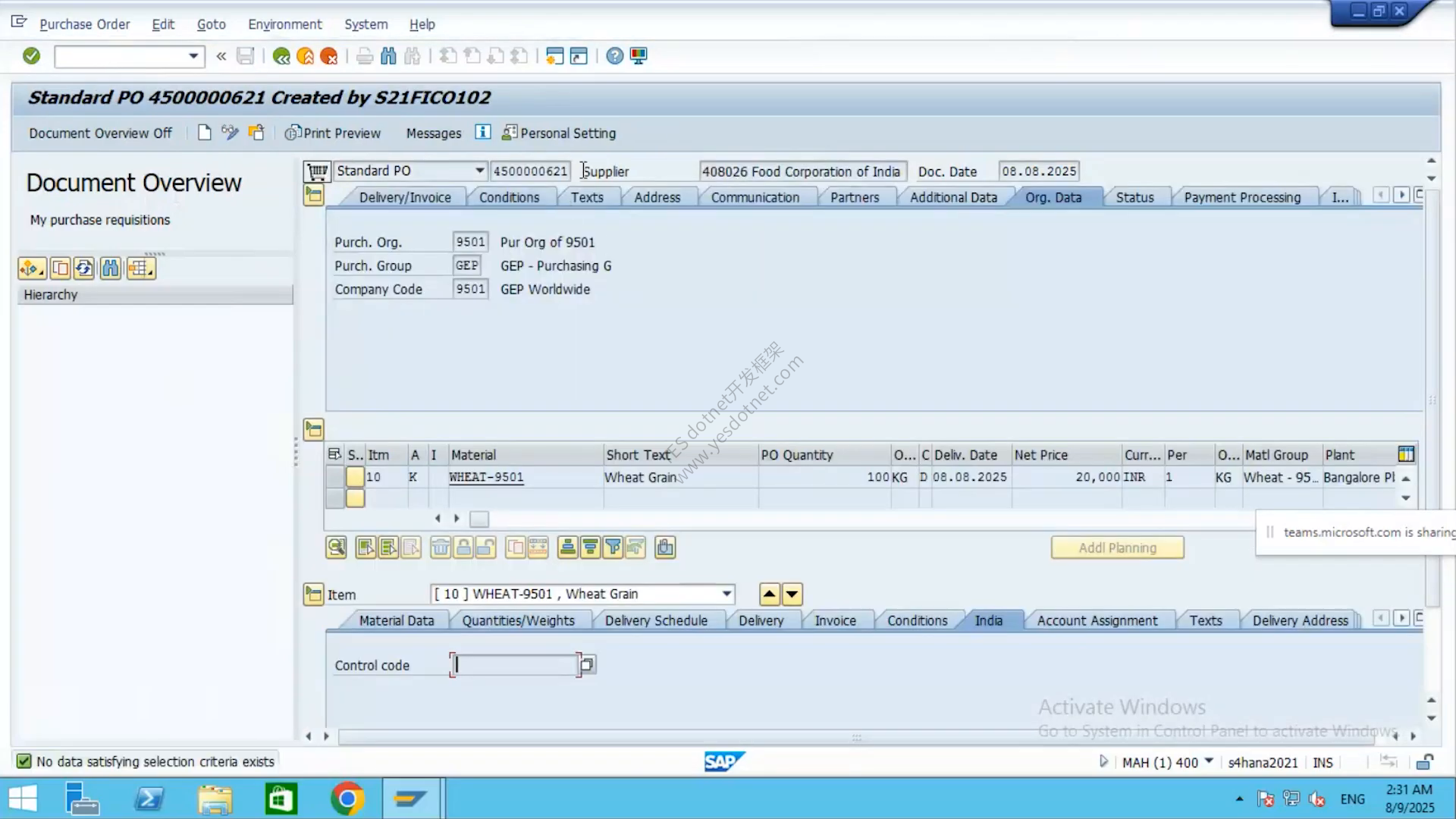
Task: Click the Other Purchase Order icon
Action: click(x=256, y=133)
